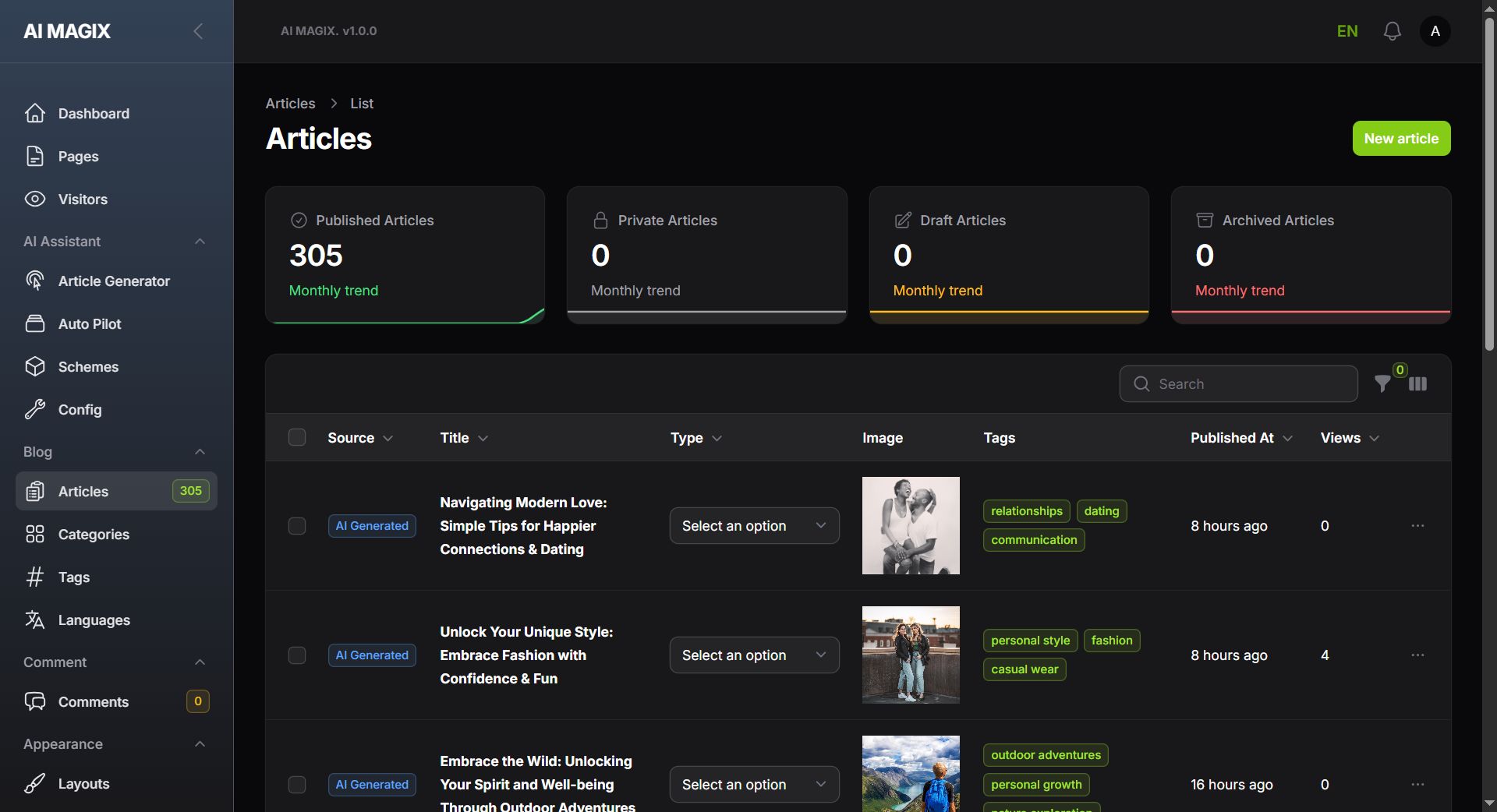Screen dimensions: 1497x812
Task: Tick the select-all checkbox in table header
Action: 297,437
